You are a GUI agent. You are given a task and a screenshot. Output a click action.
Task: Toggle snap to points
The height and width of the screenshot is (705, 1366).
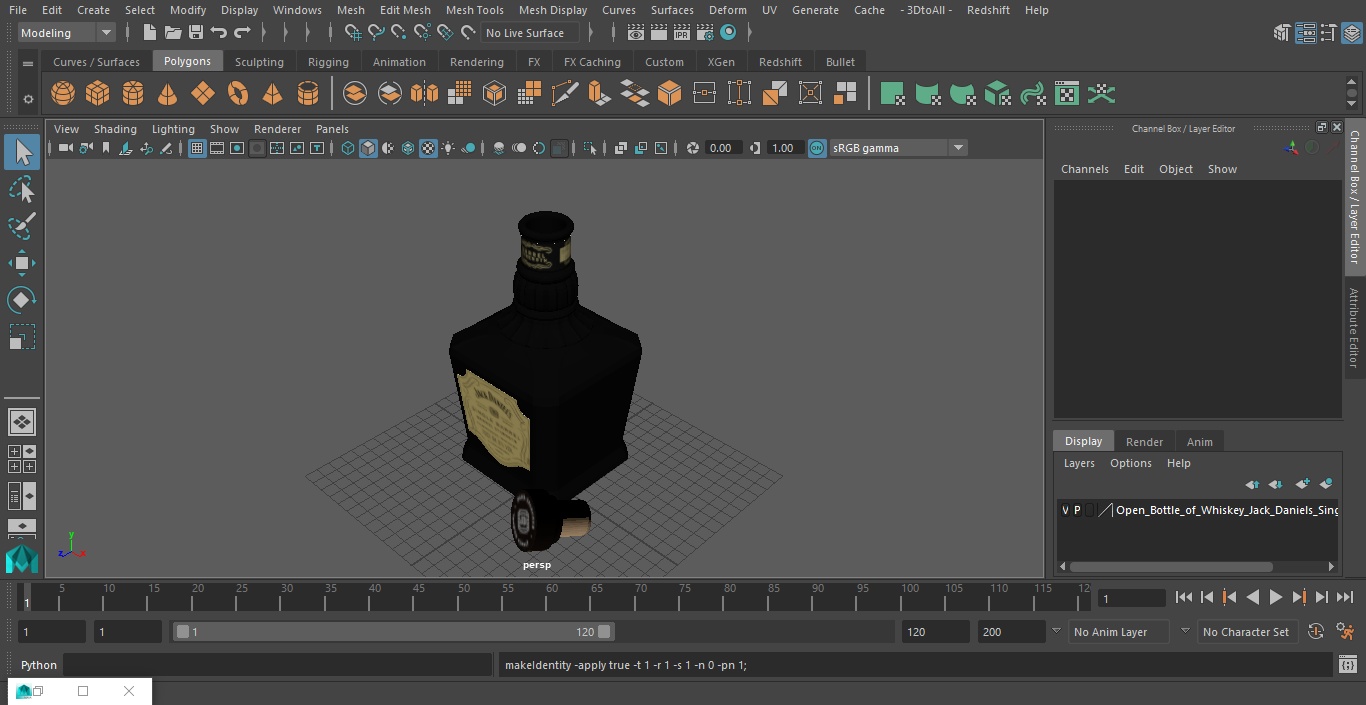click(399, 33)
